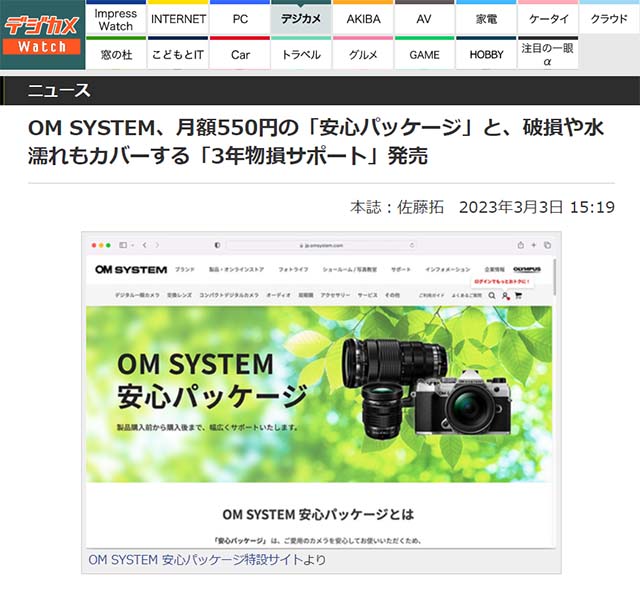Open the AKIBA navigation tab
Viewport: 640px width, 590px height.
[x=363, y=19]
